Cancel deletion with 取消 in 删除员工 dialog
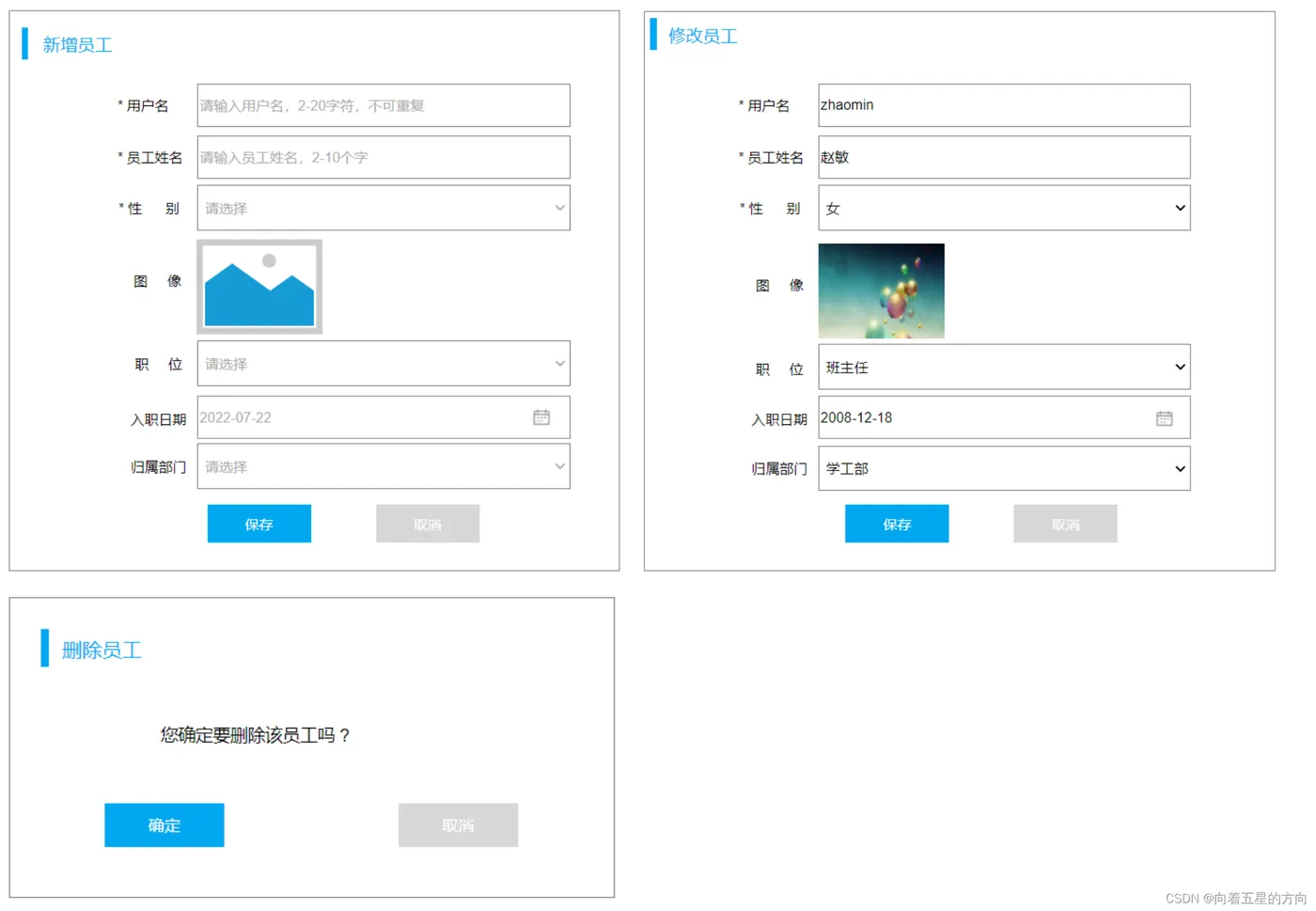 (458, 825)
